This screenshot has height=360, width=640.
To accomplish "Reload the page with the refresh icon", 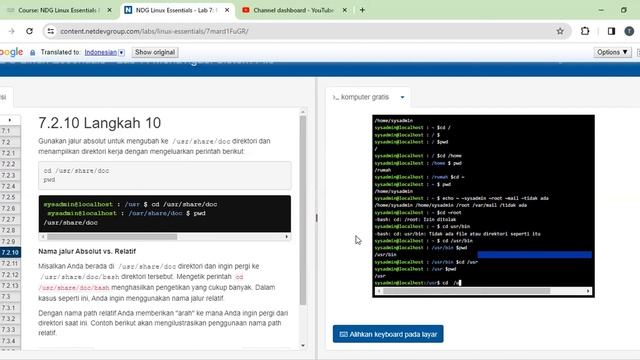I will coord(29,31).
